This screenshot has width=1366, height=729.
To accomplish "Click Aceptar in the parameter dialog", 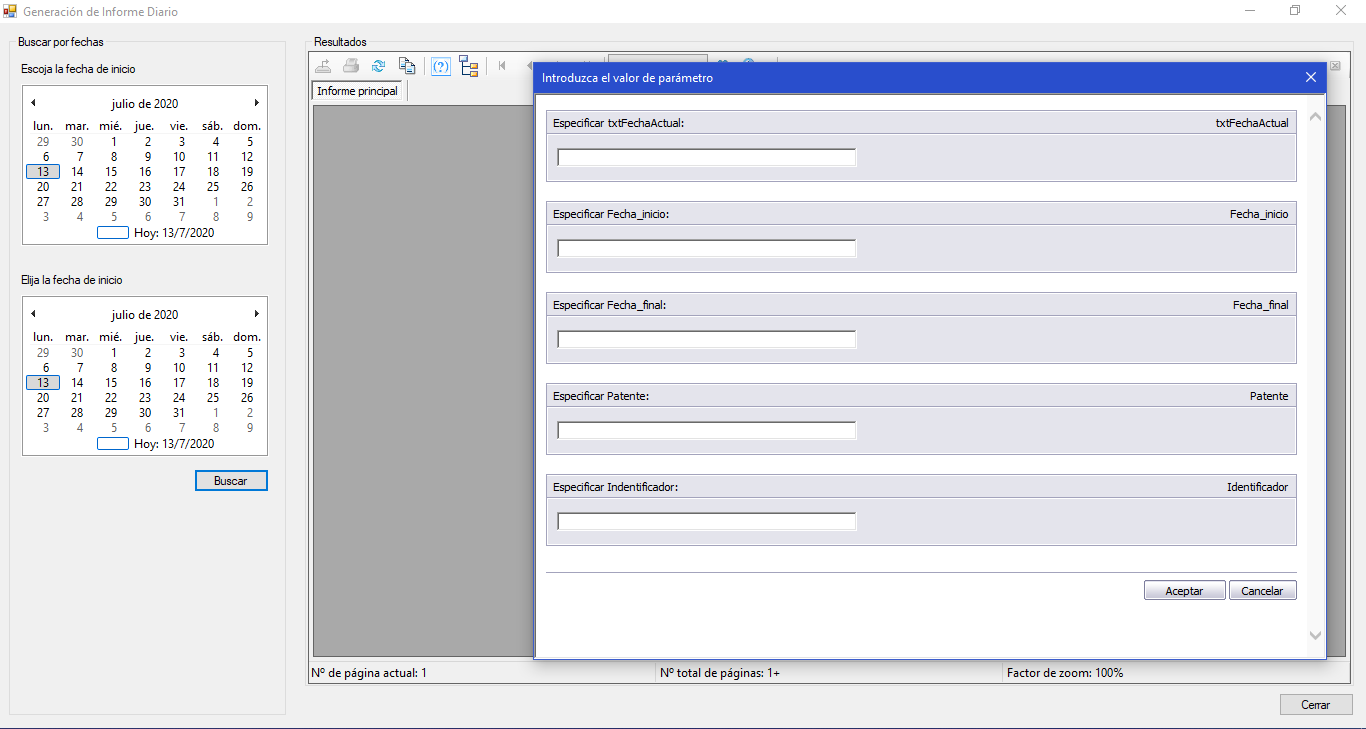I will click(1184, 591).
